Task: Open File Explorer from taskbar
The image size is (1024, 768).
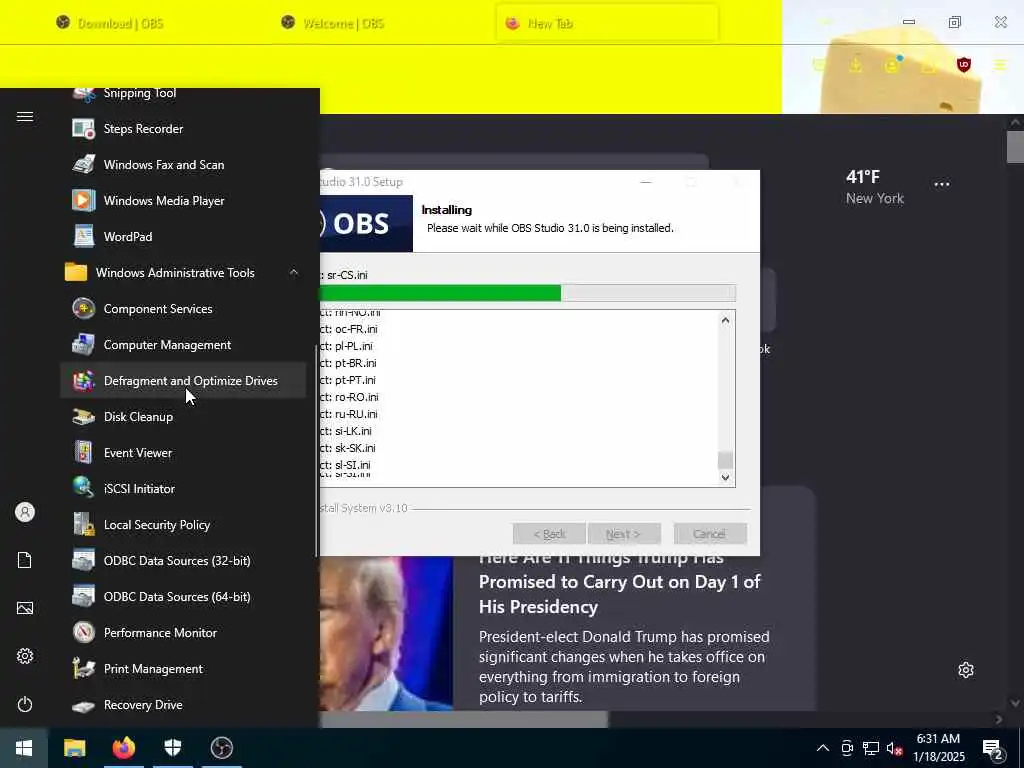Action: click(74, 748)
